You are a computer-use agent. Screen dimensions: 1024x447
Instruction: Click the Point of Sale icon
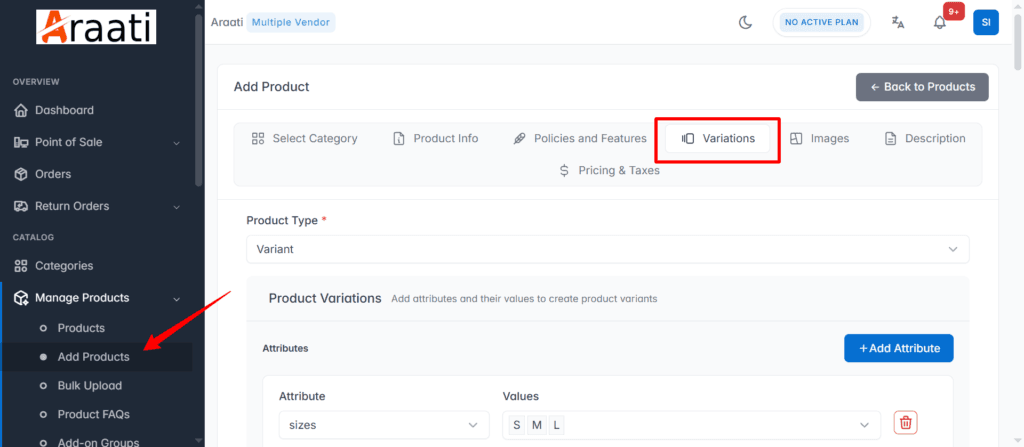[21, 142]
